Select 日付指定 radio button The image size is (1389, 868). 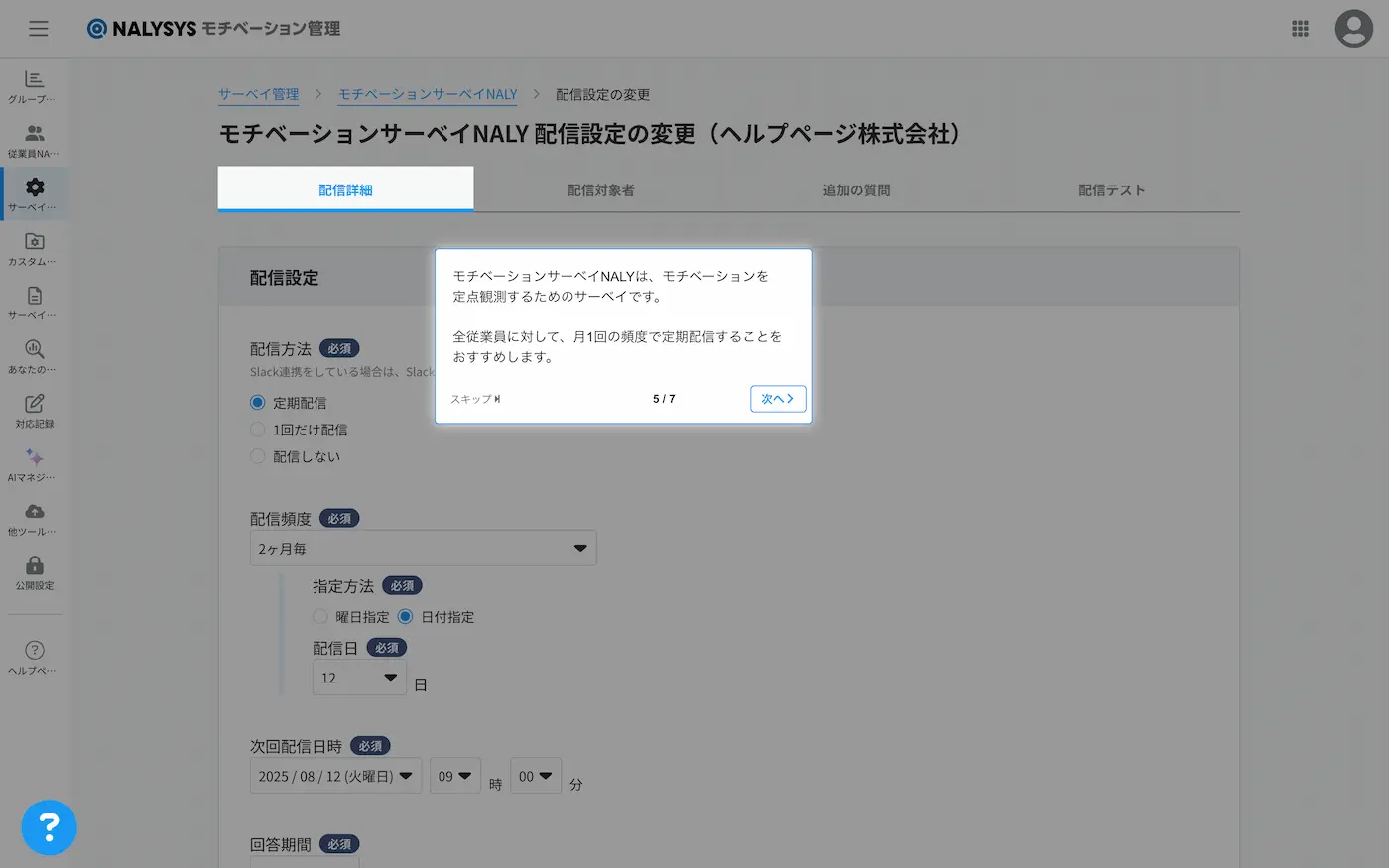point(405,616)
